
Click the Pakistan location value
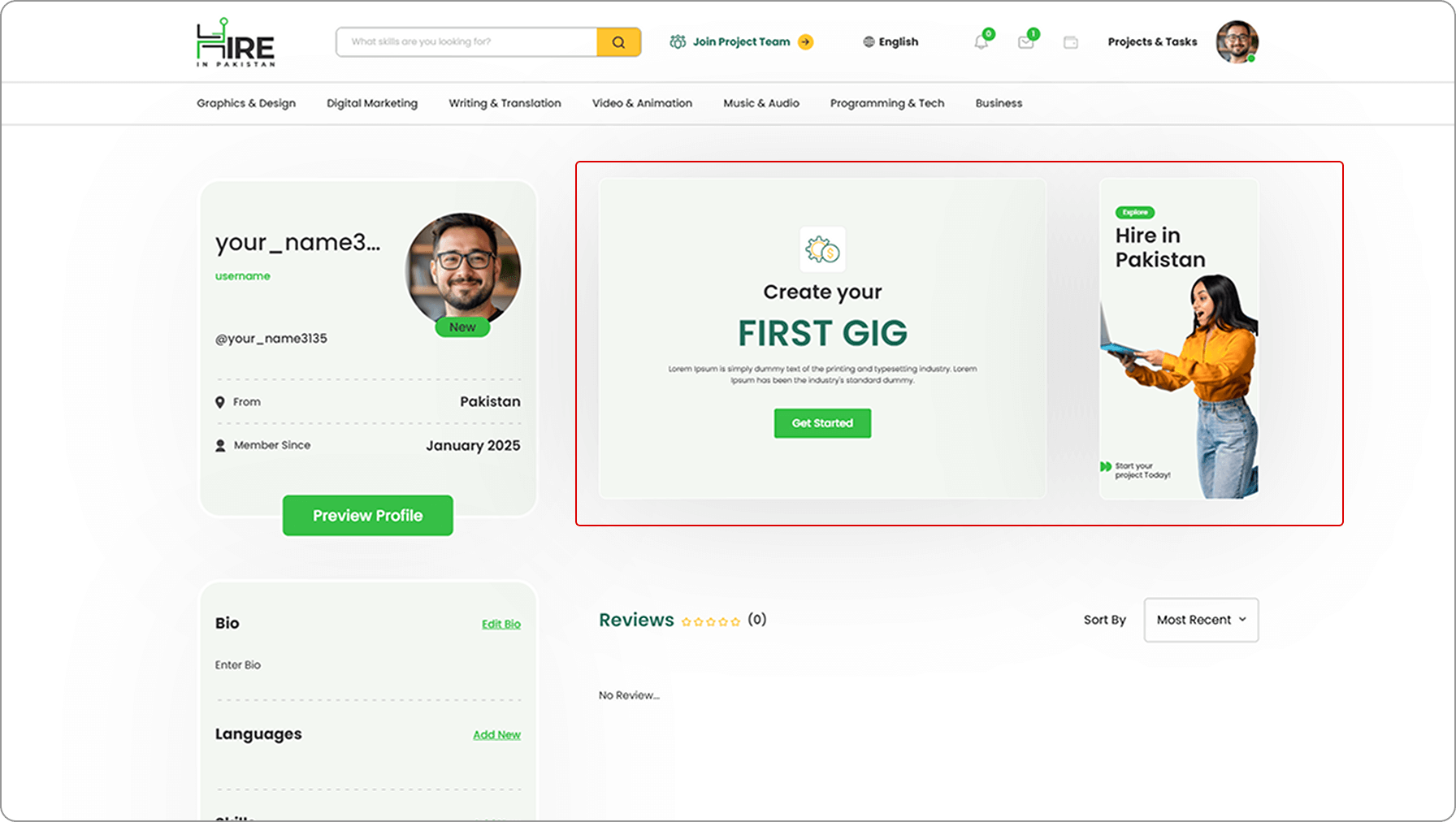490,401
